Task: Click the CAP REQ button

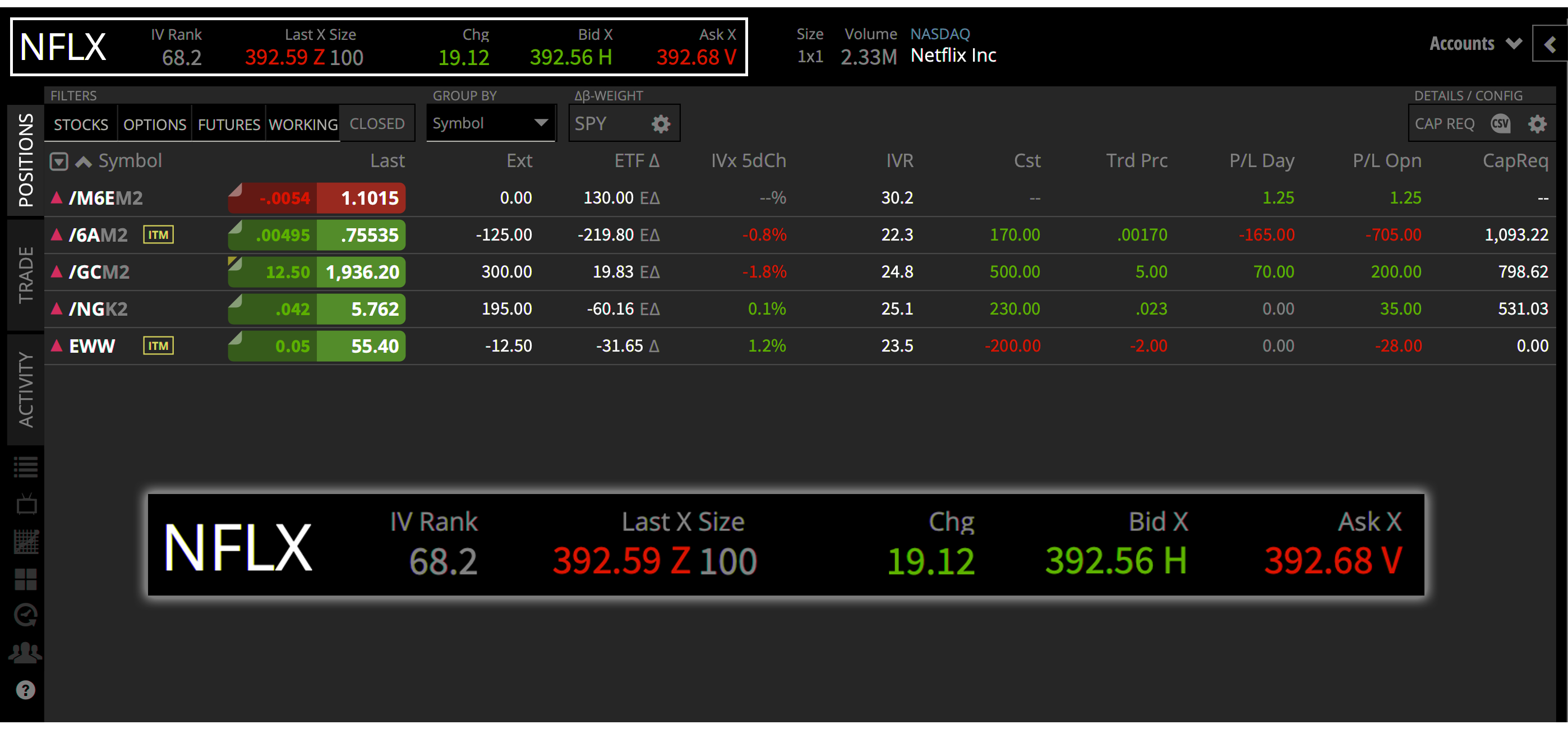Action: 1445,123
